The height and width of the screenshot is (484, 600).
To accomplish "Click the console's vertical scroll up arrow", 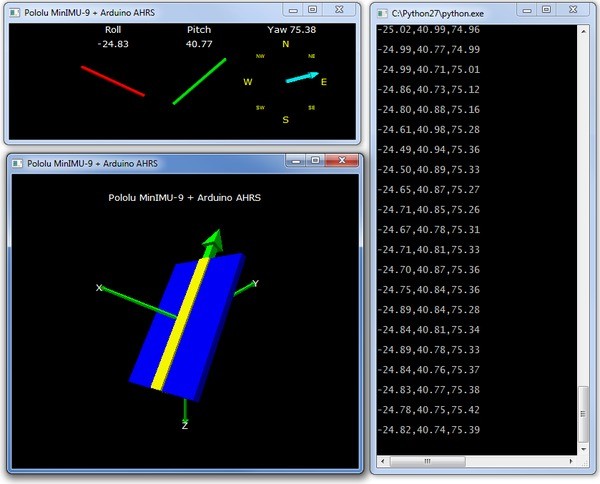I will pyautogui.click(x=583, y=31).
